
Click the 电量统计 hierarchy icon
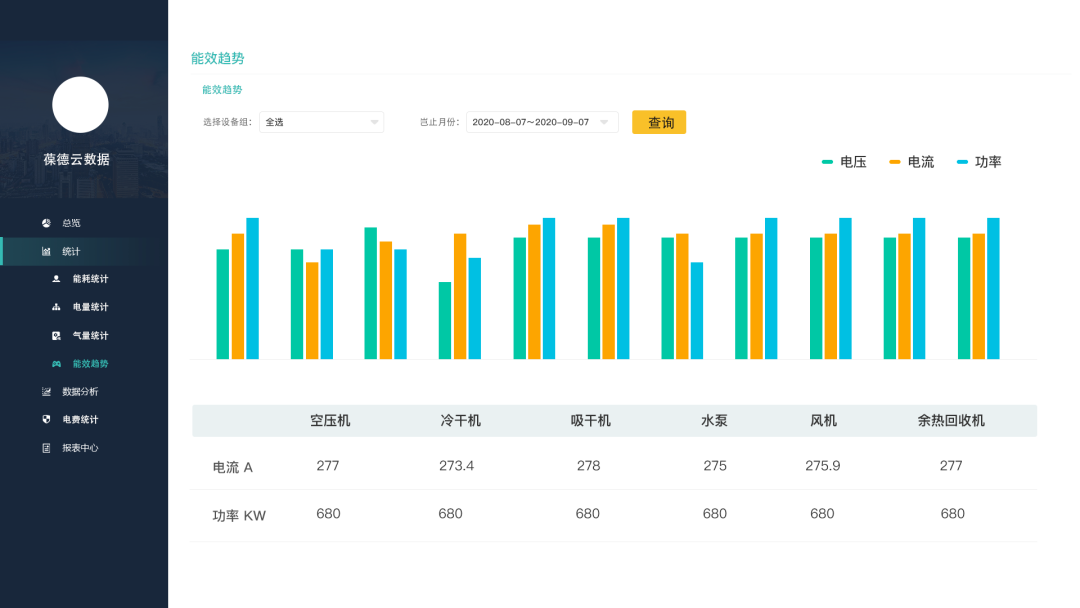tap(56, 307)
